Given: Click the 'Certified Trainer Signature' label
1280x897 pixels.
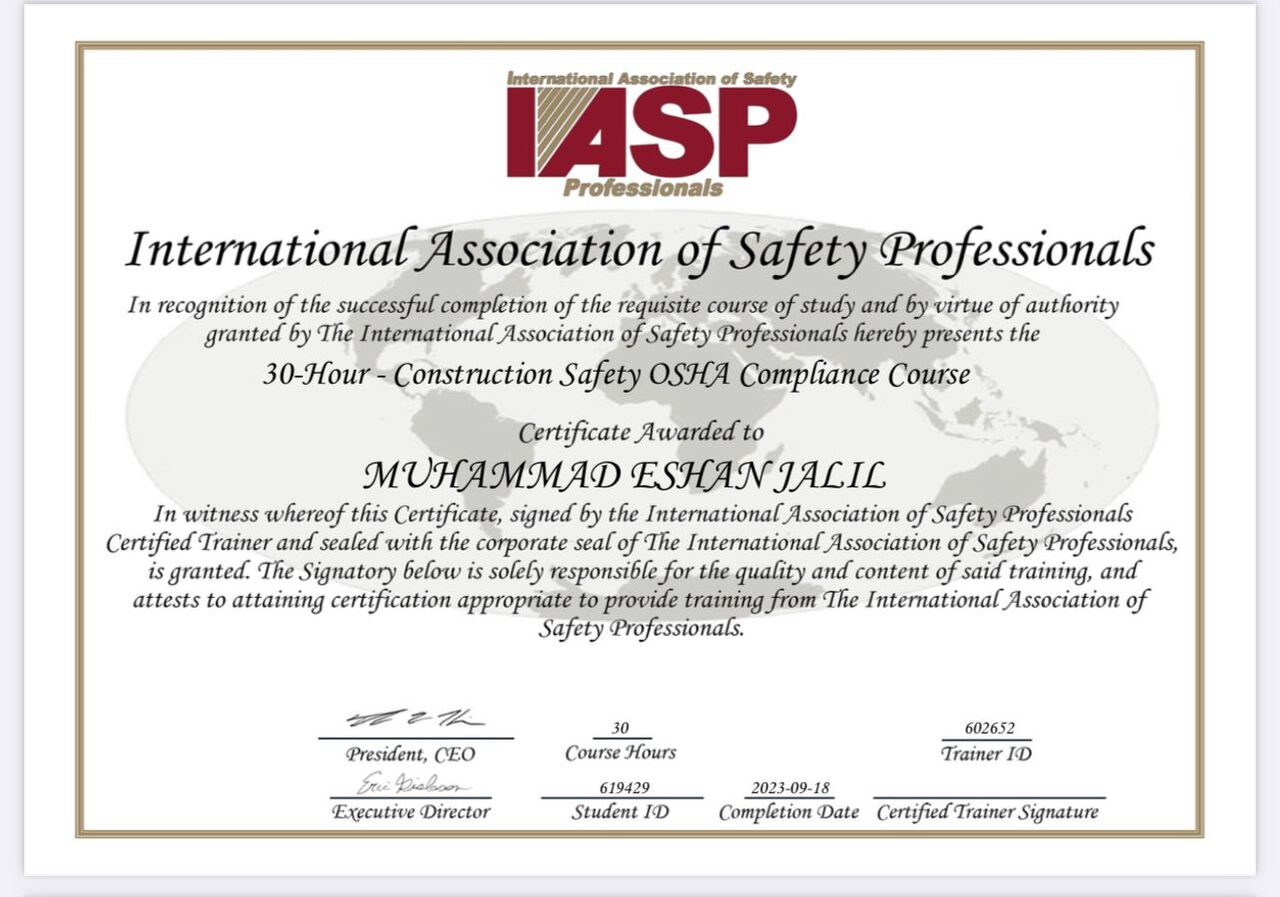Looking at the screenshot, I should pyautogui.click(x=988, y=812).
